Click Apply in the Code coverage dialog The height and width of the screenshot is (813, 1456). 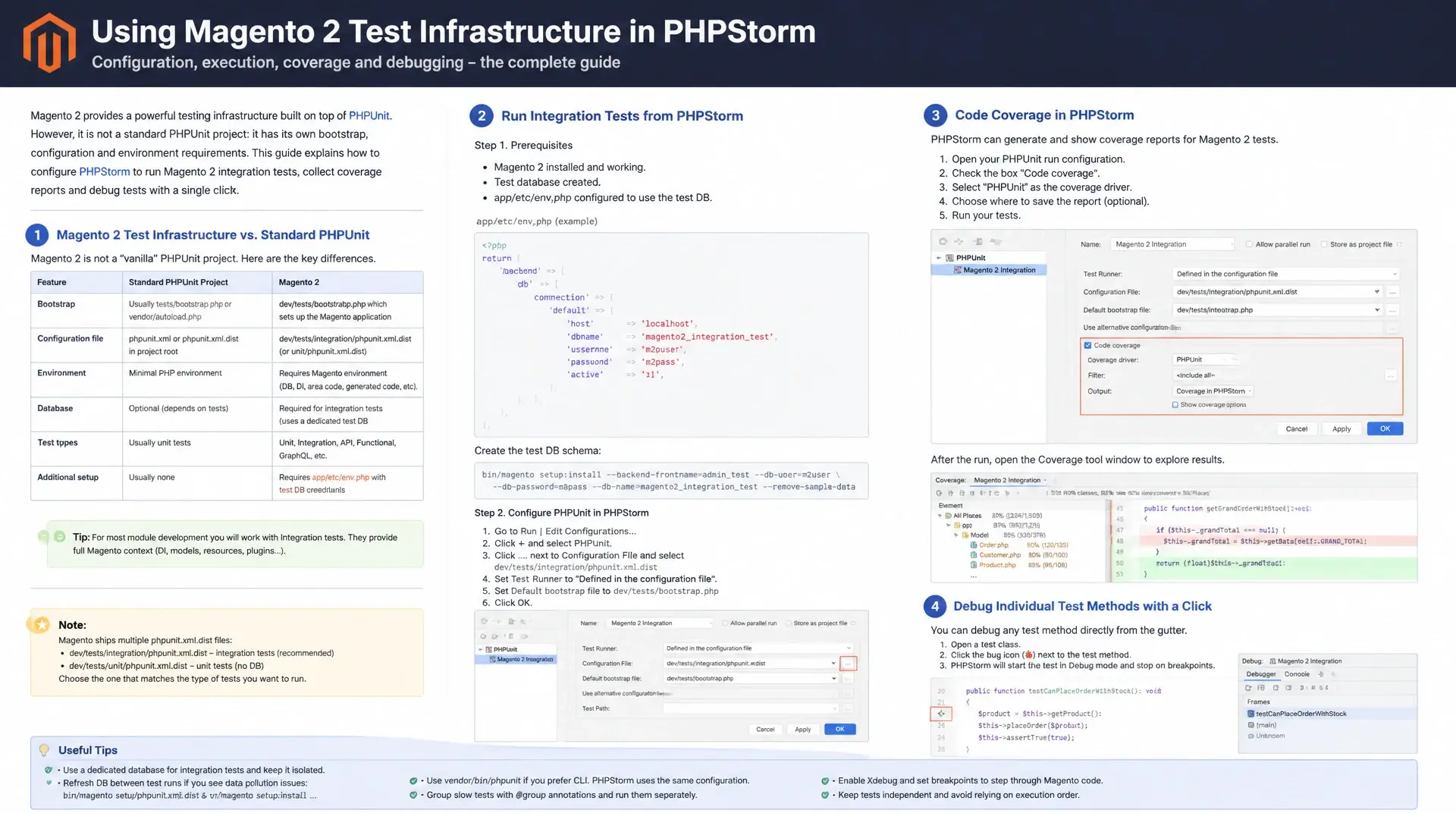pos(1341,428)
